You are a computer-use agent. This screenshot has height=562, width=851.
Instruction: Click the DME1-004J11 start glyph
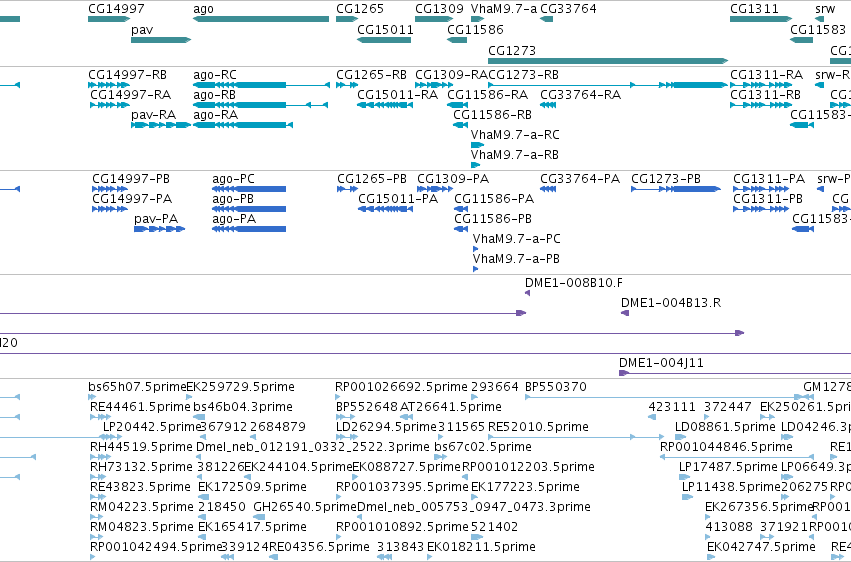[x=624, y=373]
